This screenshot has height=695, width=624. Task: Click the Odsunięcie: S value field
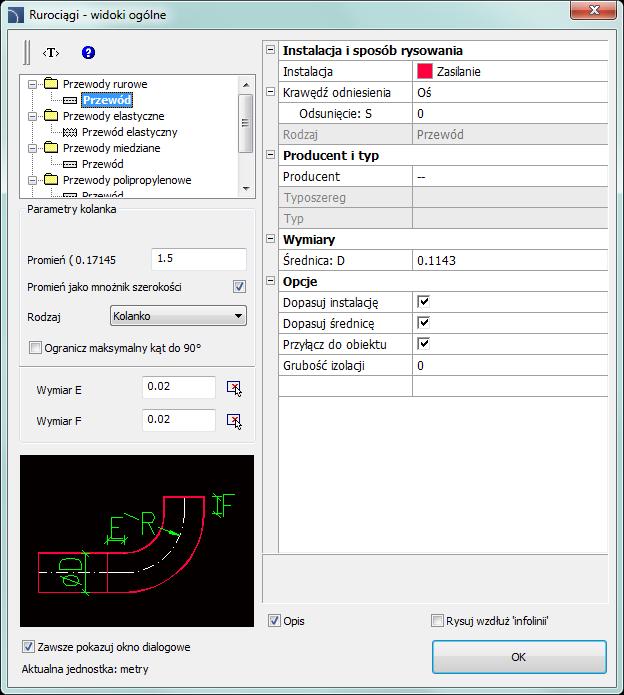[510, 113]
